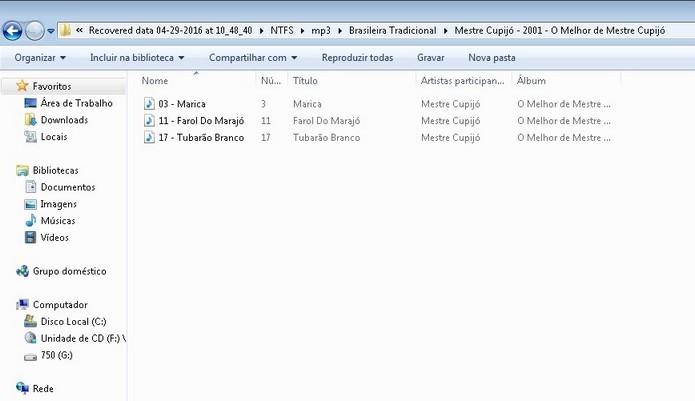695x401 pixels.
Task: Select file 03 - Marica
Action: tap(182, 104)
